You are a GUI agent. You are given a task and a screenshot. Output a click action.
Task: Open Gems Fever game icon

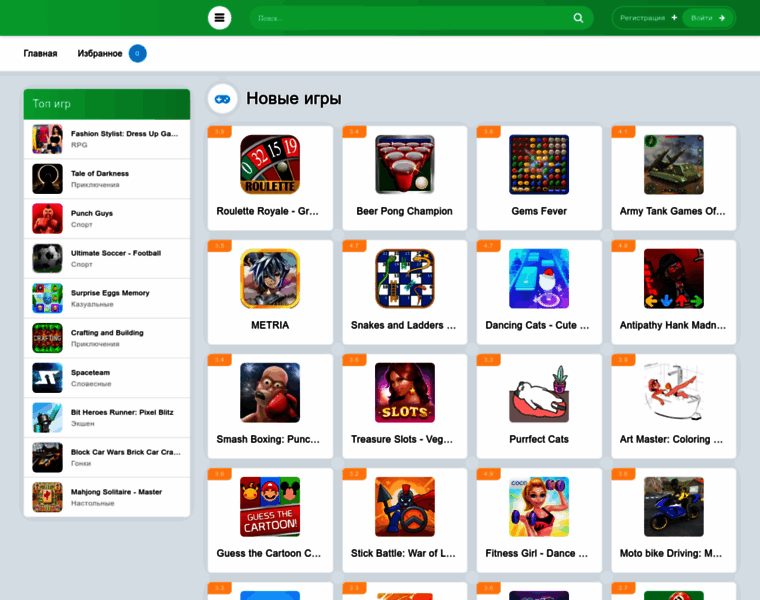pos(539,165)
